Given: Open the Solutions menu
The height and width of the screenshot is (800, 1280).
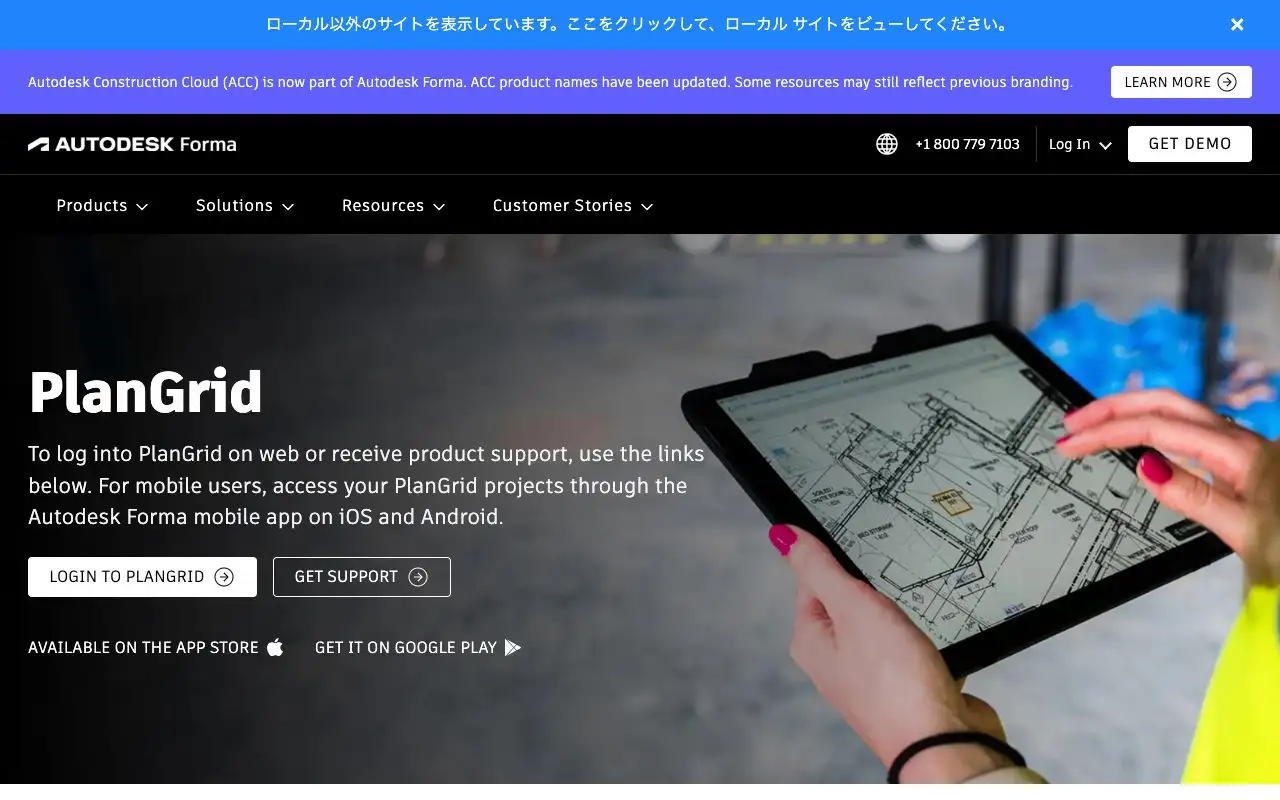Looking at the screenshot, I should (x=245, y=205).
